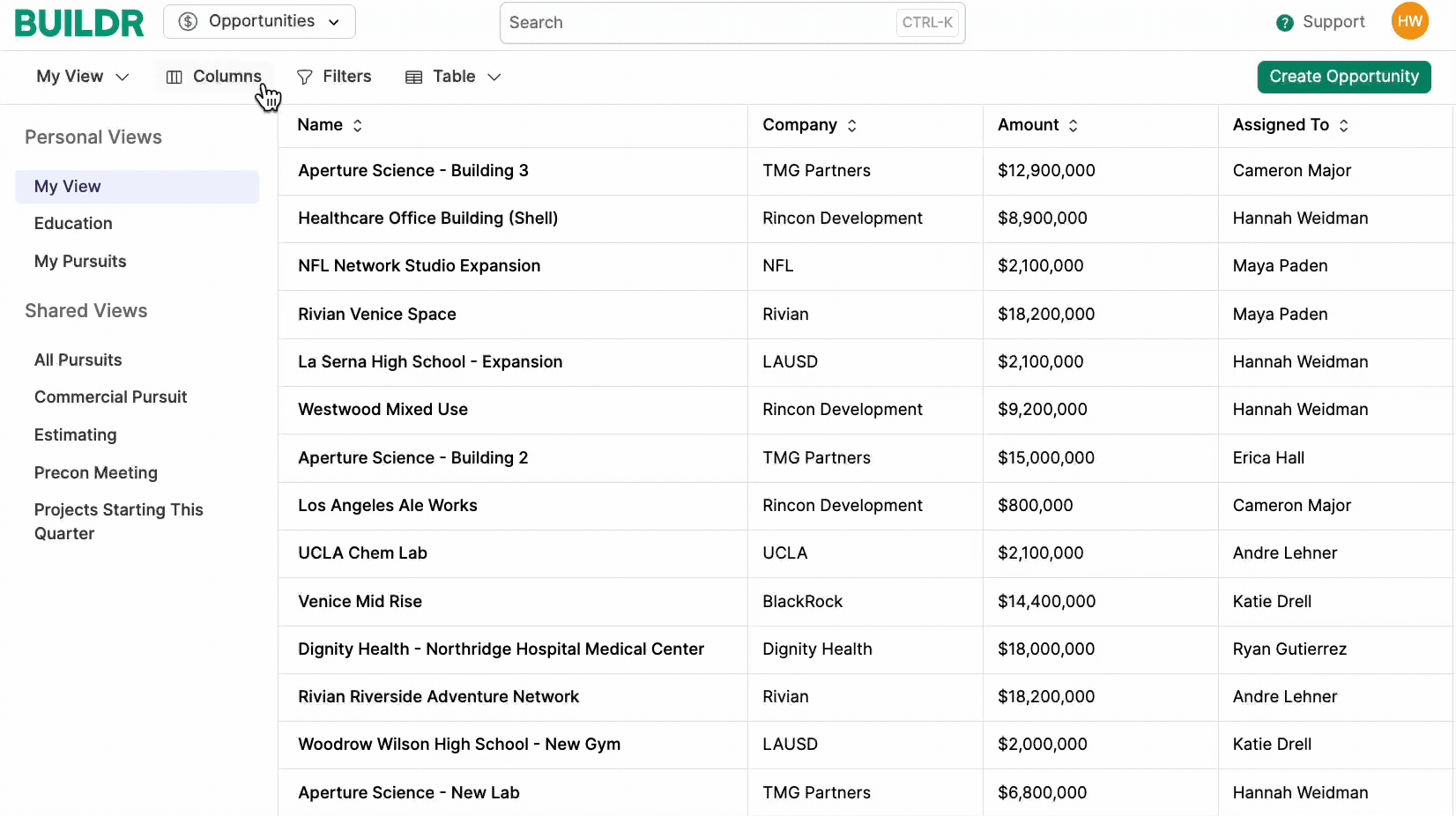Image resolution: width=1456 pixels, height=816 pixels.
Task: Open the All Pursuits shared view
Action: [x=78, y=360]
